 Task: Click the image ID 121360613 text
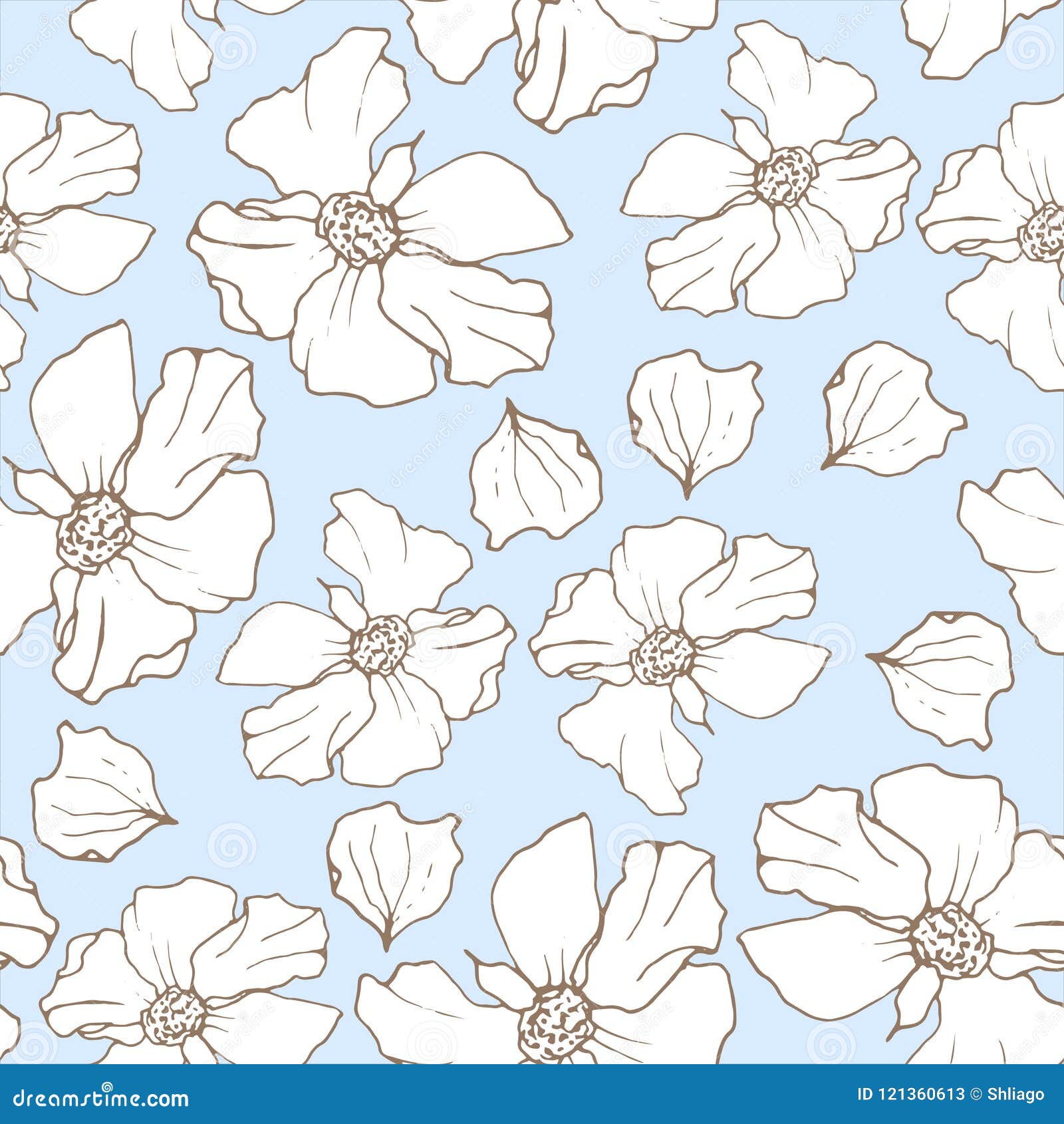[911, 1094]
